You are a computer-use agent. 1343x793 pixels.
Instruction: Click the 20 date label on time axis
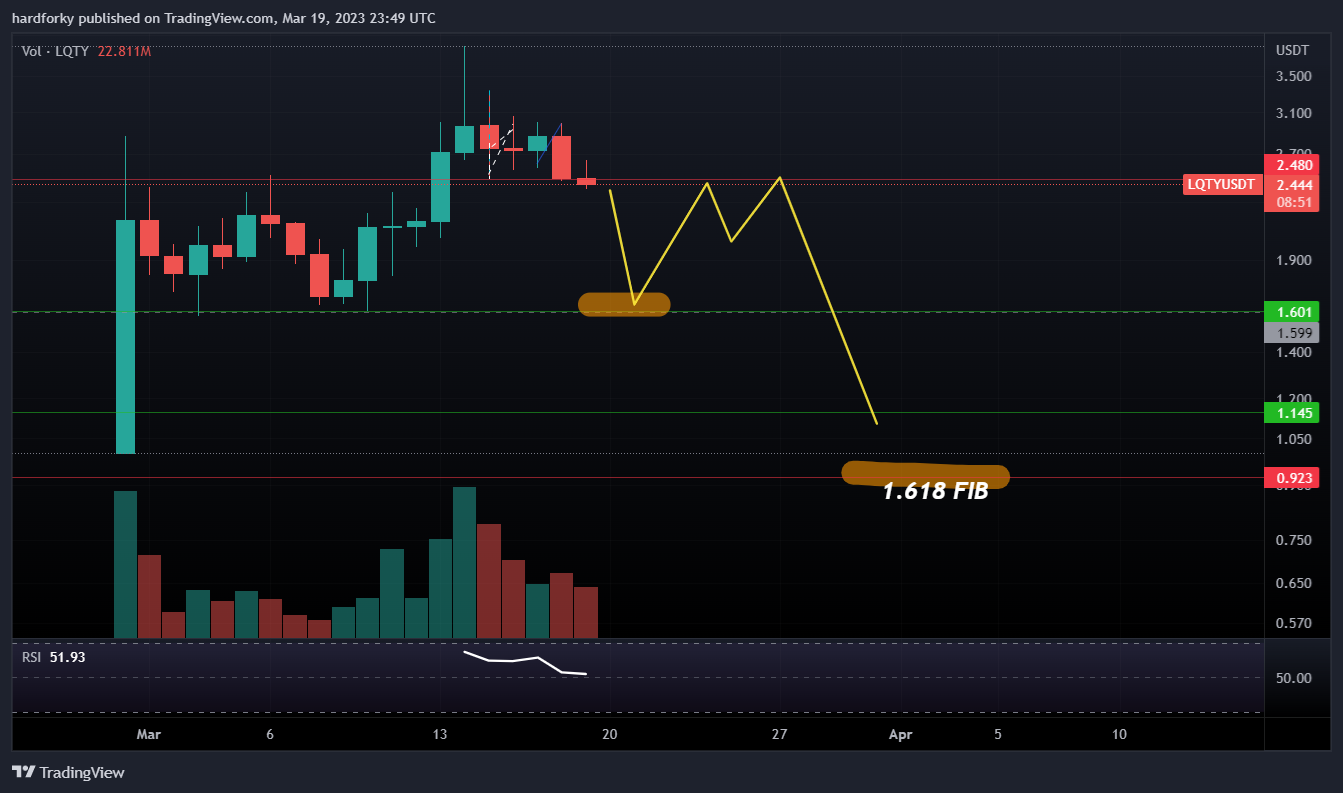click(x=610, y=734)
